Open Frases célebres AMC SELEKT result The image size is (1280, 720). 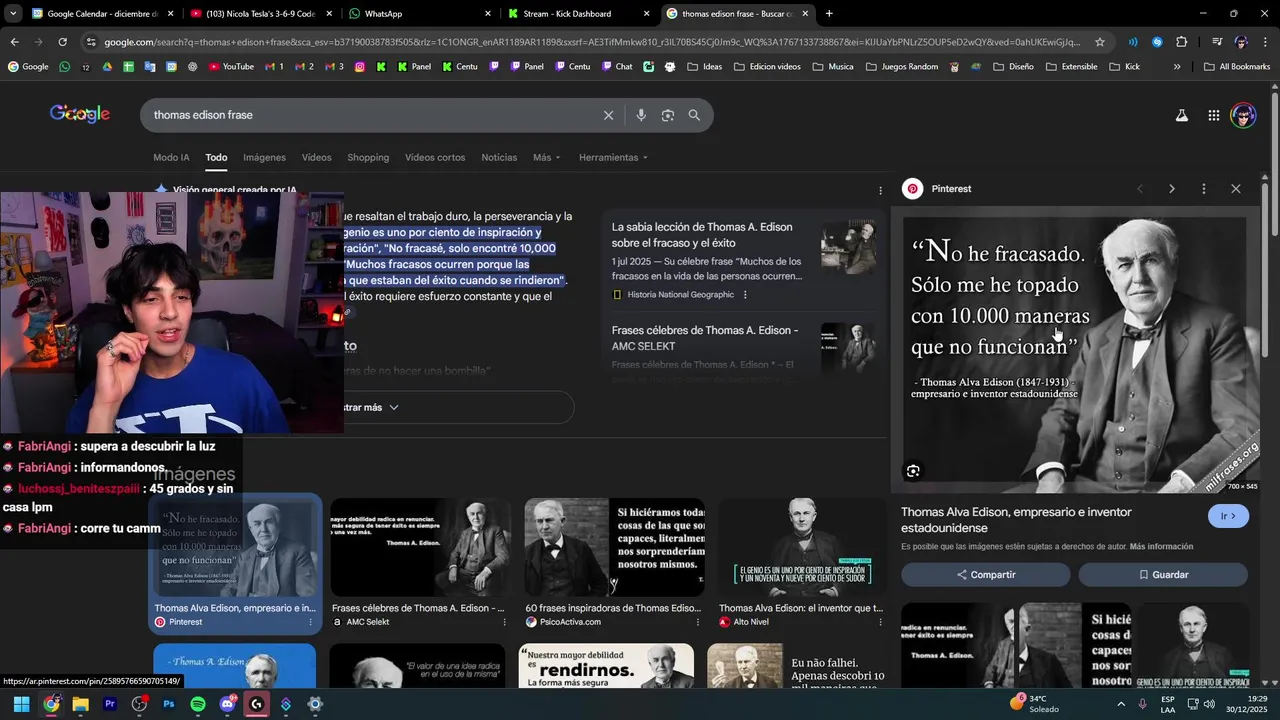tap(705, 338)
